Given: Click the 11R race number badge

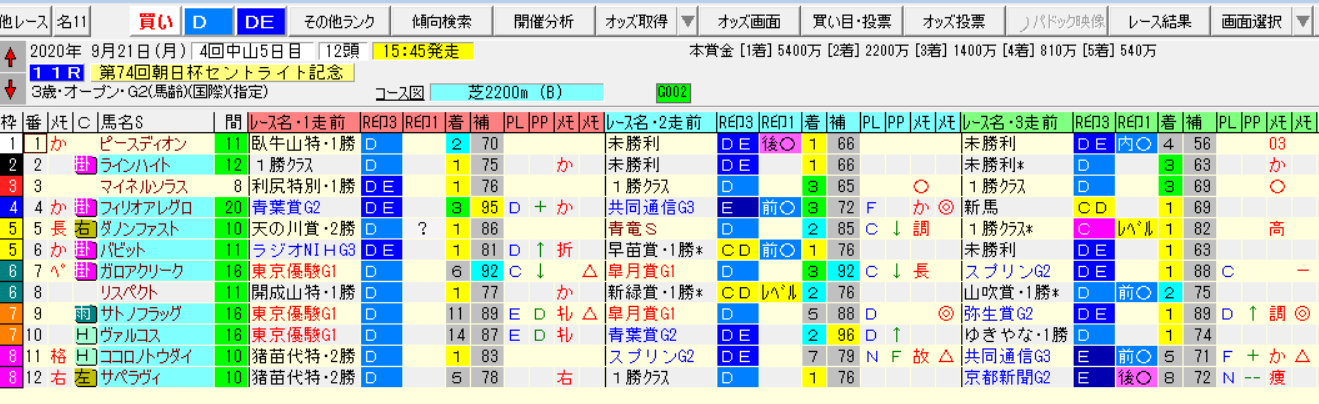Looking at the screenshot, I should pyautogui.click(x=56, y=73).
